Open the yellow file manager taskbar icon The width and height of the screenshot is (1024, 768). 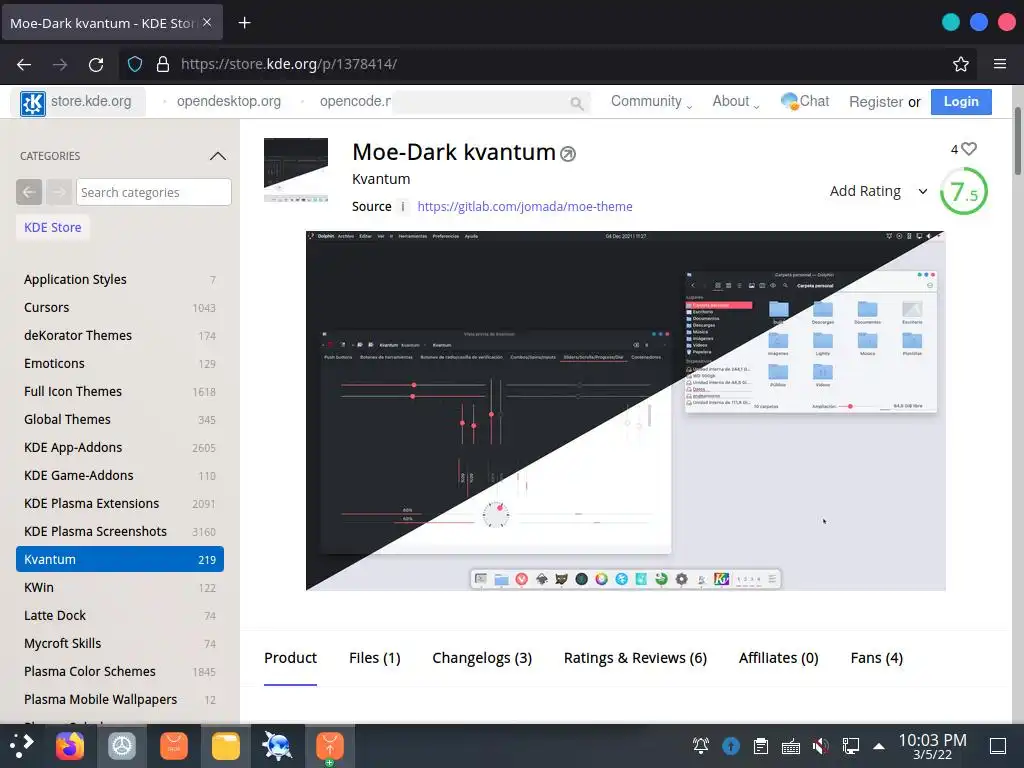click(x=226, y=746)
